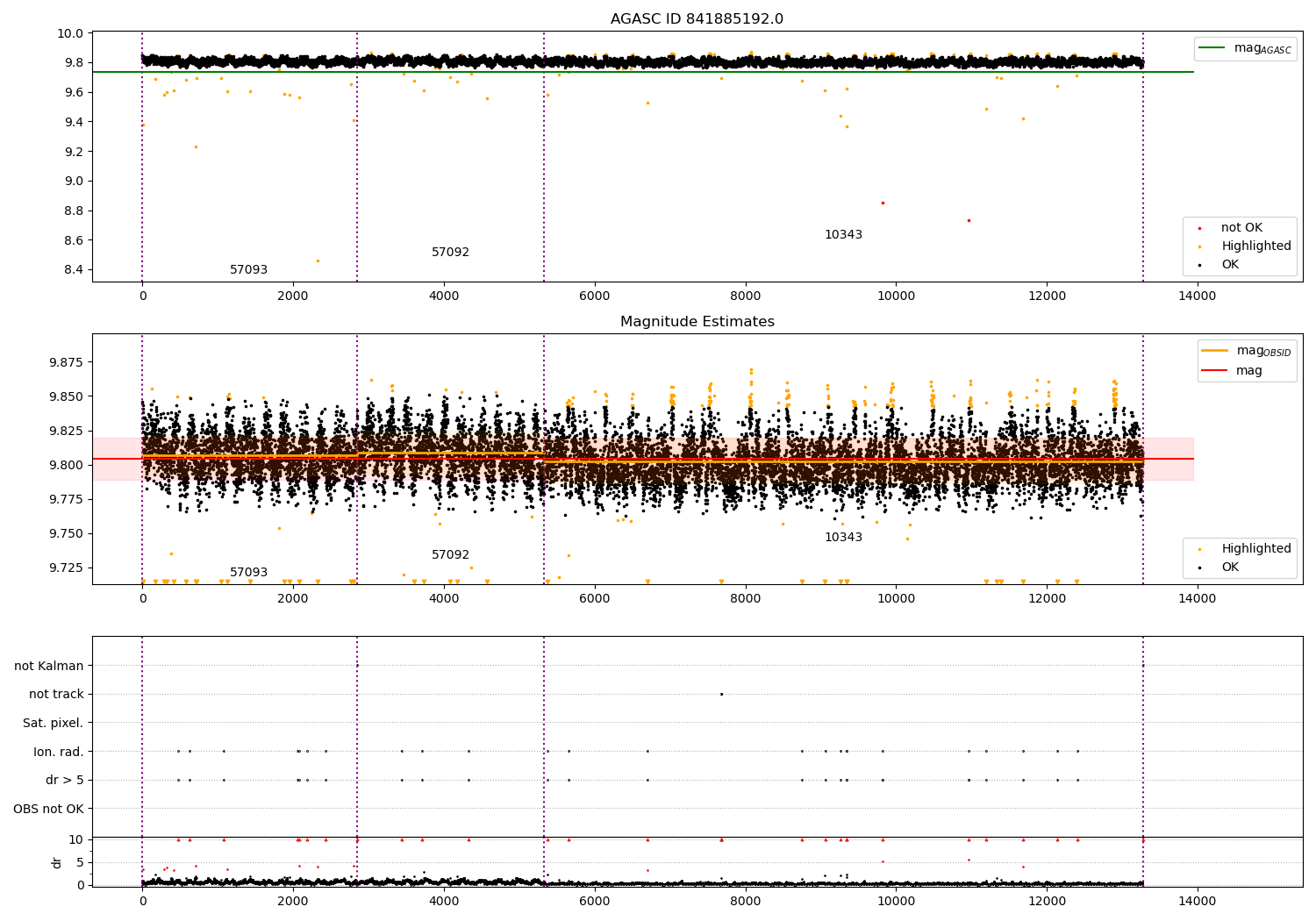This screenshot has height=921, width=1316.
Task: Click 'OK' in the middle plot legend
Action: click(x=1230, y=568)
